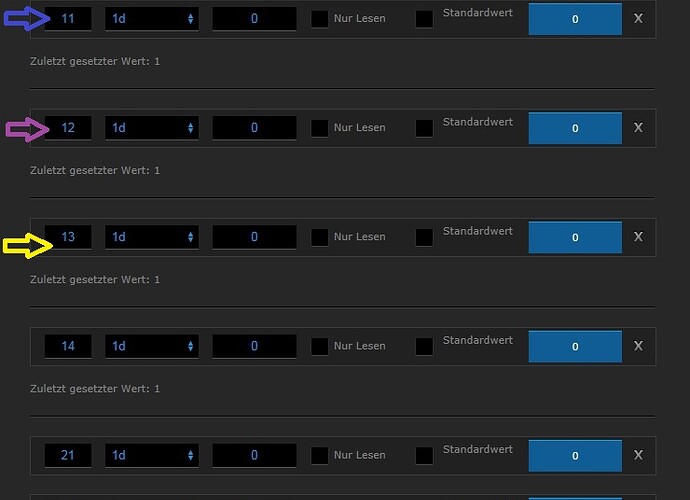Delete row 12 using the X icon
Screen dimensions: 690x500
pyautogui.click(x=639, y=128)
